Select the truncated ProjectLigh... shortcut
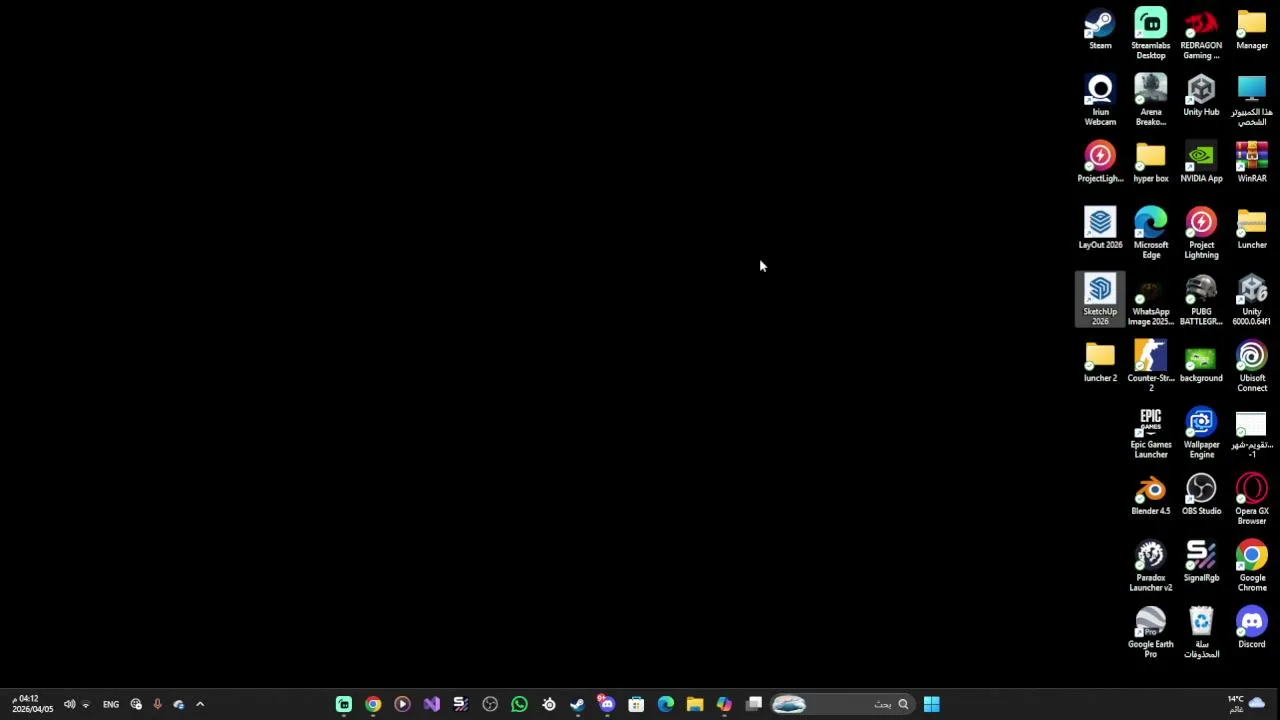 1100,163
